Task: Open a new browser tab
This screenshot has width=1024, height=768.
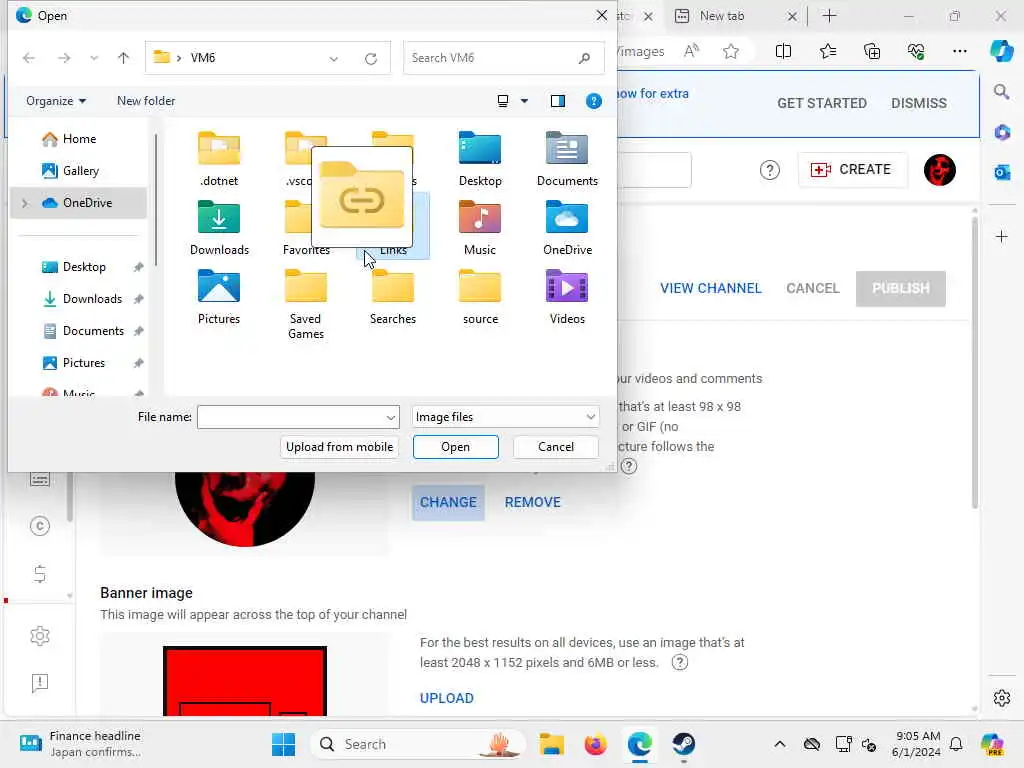Action: pos(829,16)
